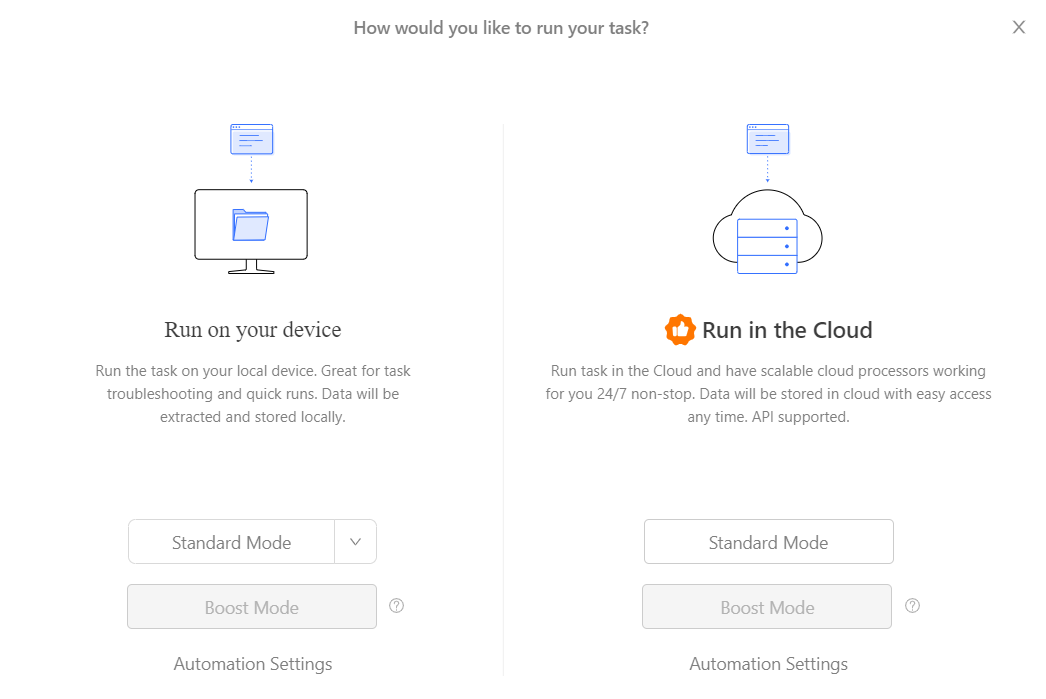1046x699 pixels.
Task: Click the "Run on your device" heading
Action: [253, 330]
